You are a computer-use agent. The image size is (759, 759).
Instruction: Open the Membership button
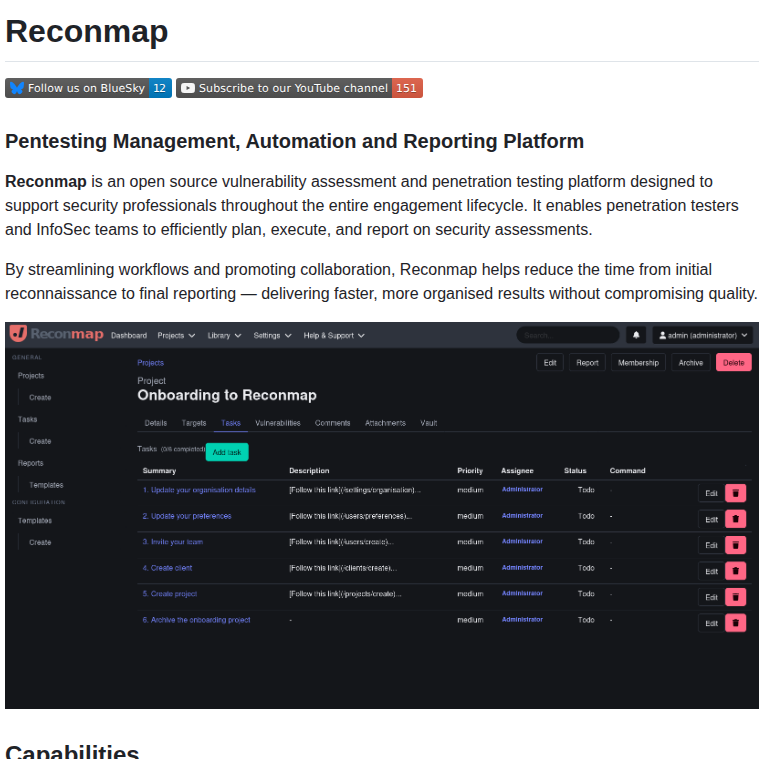pos(638,363)
